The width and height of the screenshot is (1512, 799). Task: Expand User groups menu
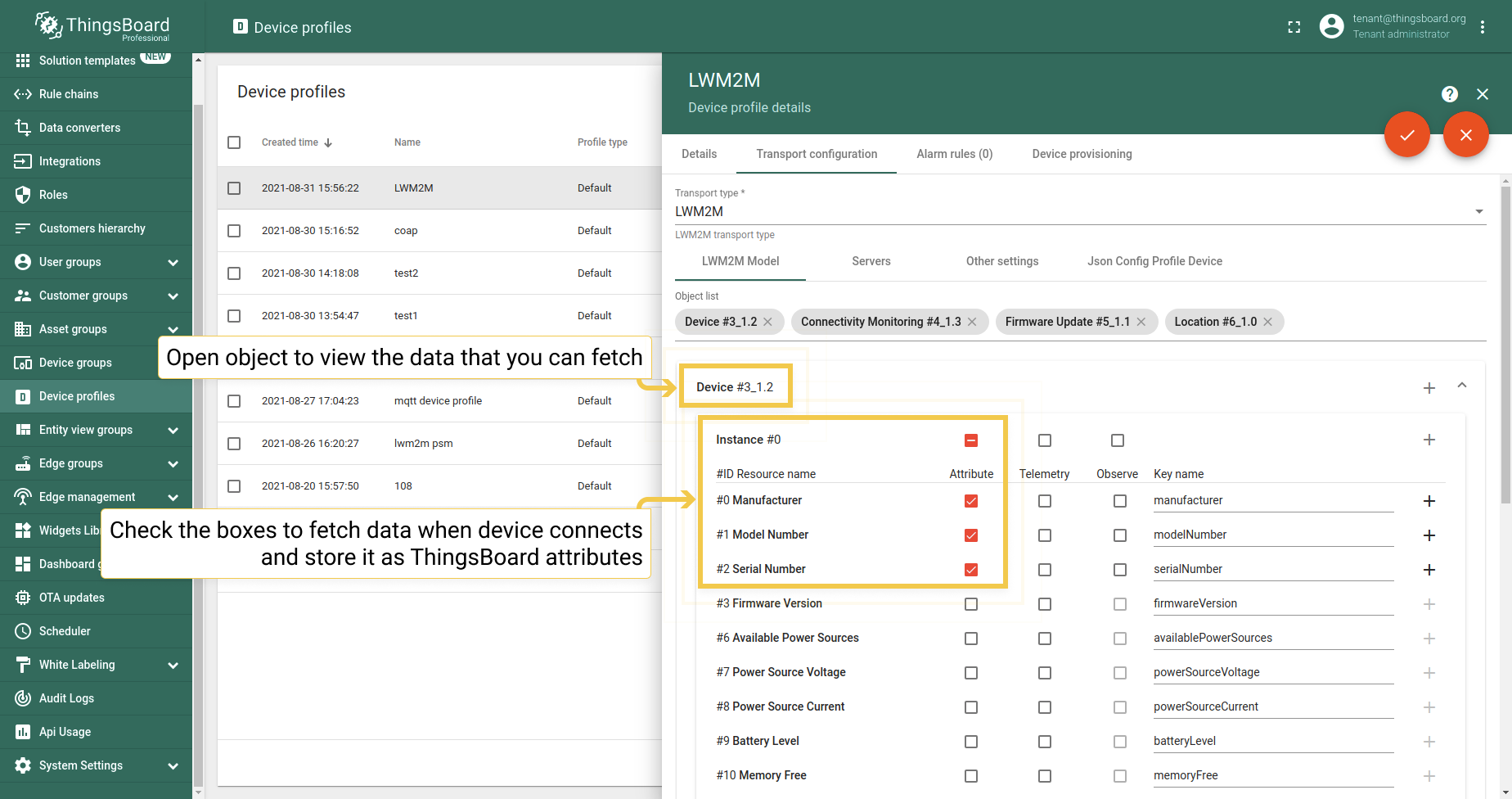(x=173, y=263)
